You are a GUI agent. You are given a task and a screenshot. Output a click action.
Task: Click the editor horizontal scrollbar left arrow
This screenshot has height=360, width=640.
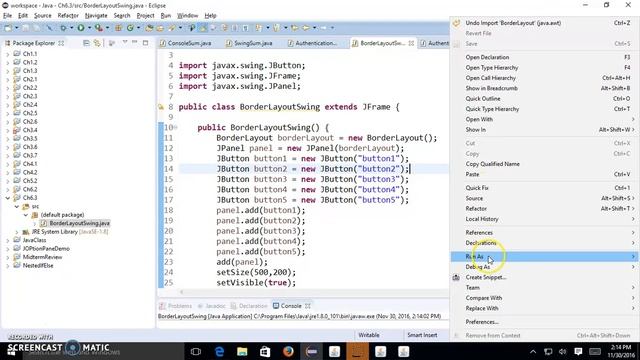pyautogui.click(x=182, y=292)
